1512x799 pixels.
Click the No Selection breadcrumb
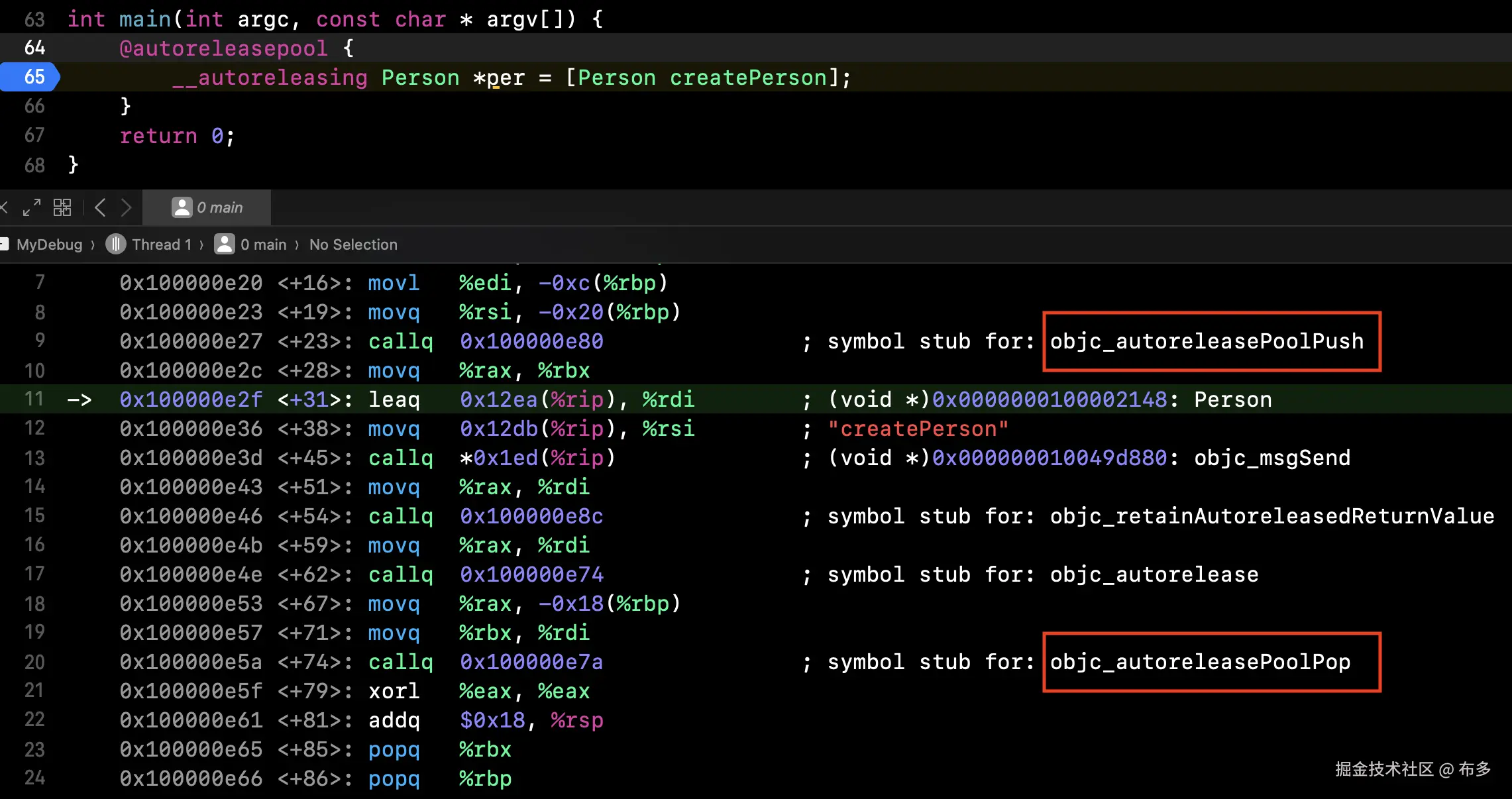(x=353, y=244)
